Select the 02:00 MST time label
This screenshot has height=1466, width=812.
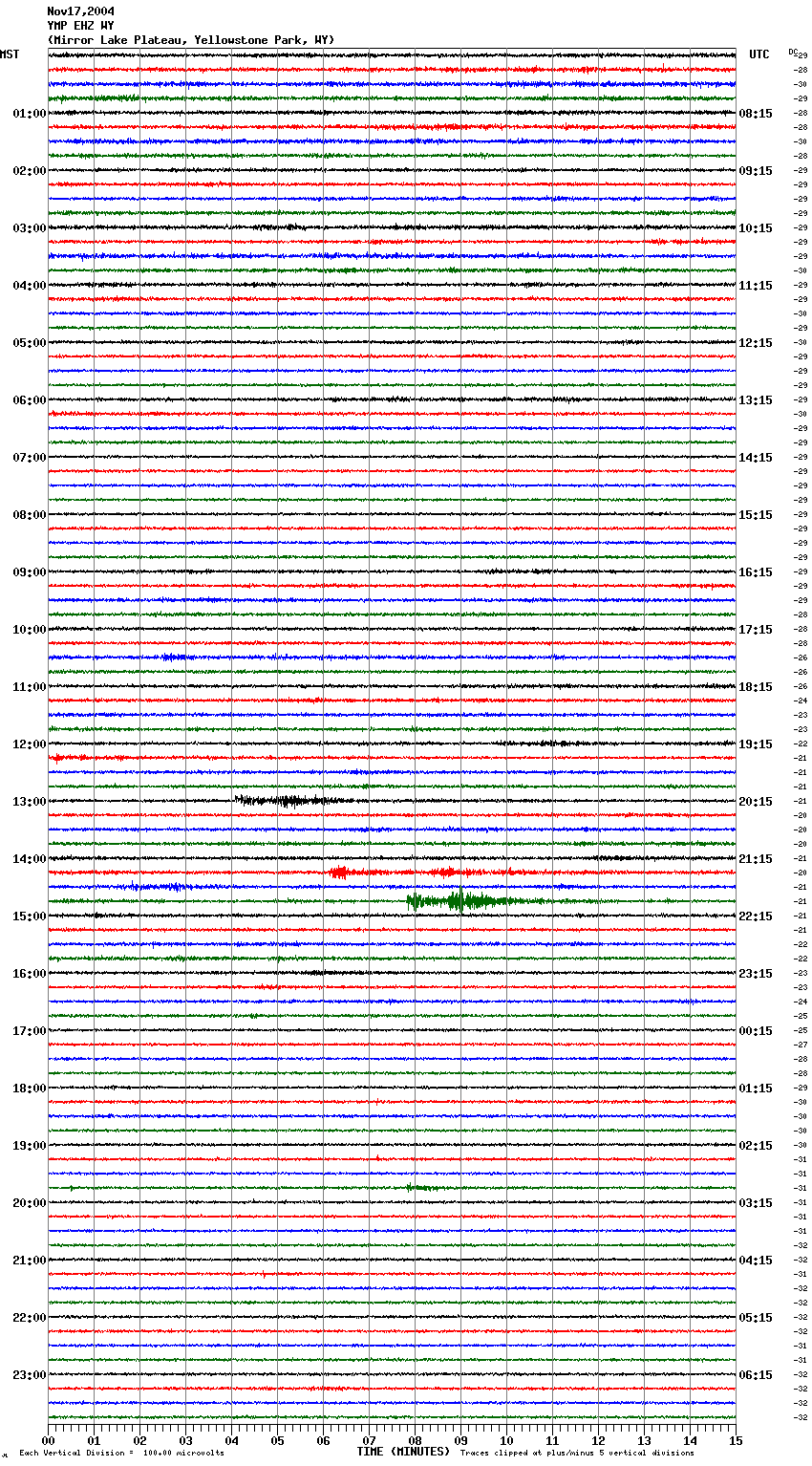point(30,171)
